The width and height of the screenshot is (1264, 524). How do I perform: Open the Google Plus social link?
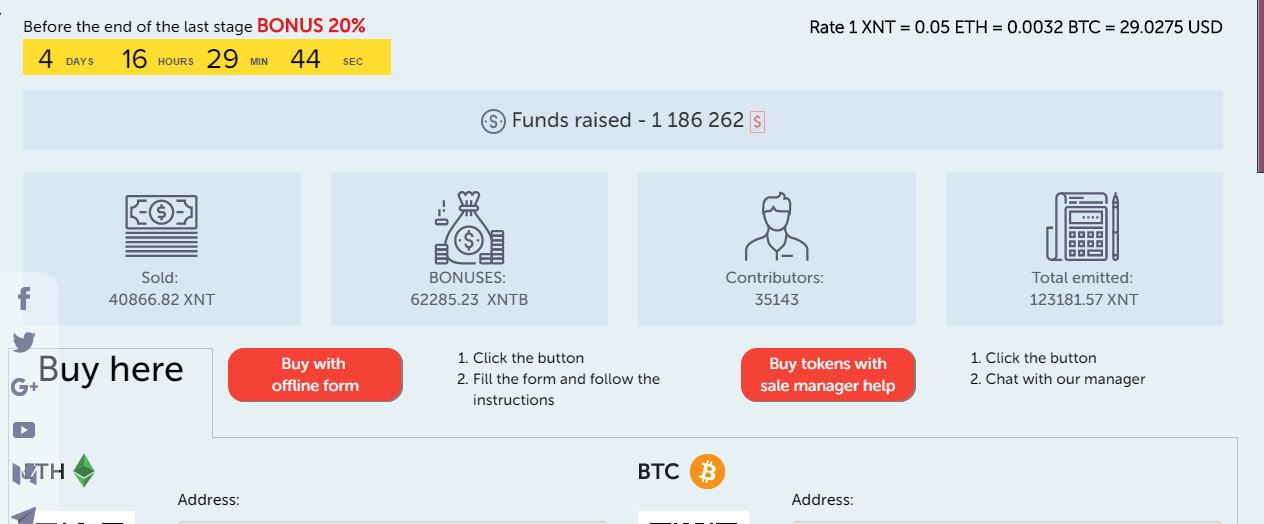pyautogui.click(x=24, y=387)
